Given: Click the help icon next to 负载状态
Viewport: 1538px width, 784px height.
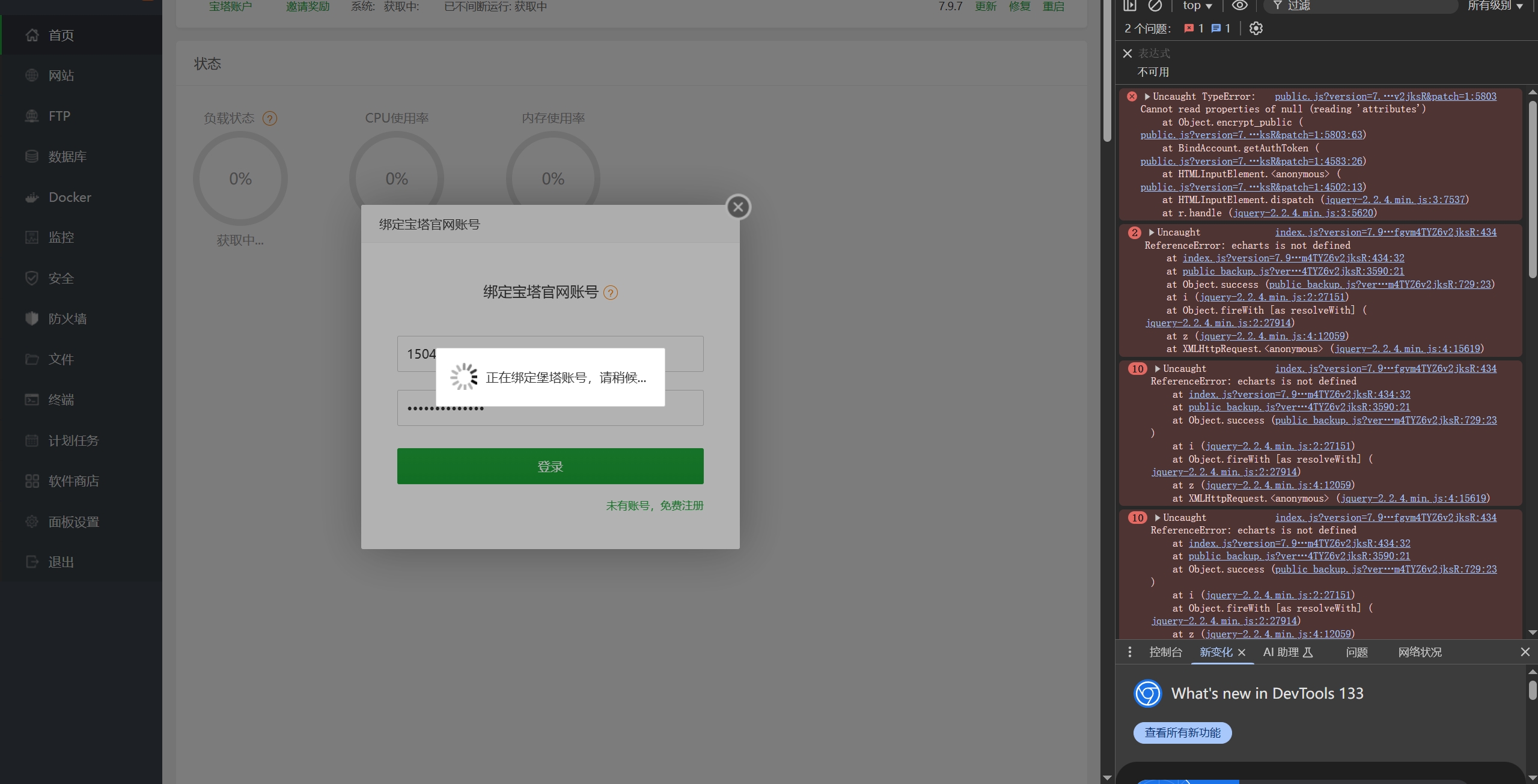Looking at the screenshot, I should (x=270, y=118).
